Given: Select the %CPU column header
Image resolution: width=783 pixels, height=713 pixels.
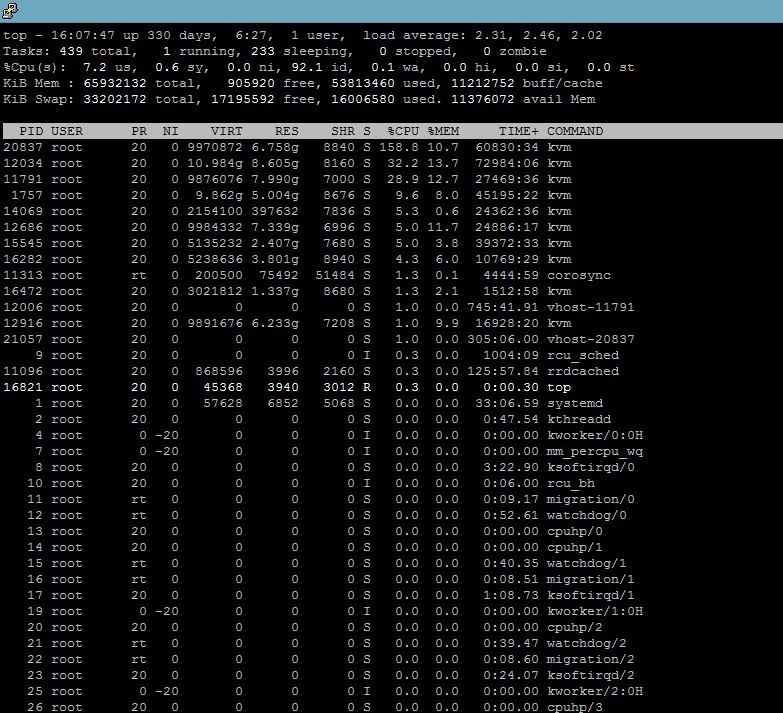Looking at the screenshot, I should click(x=403, y=131).
